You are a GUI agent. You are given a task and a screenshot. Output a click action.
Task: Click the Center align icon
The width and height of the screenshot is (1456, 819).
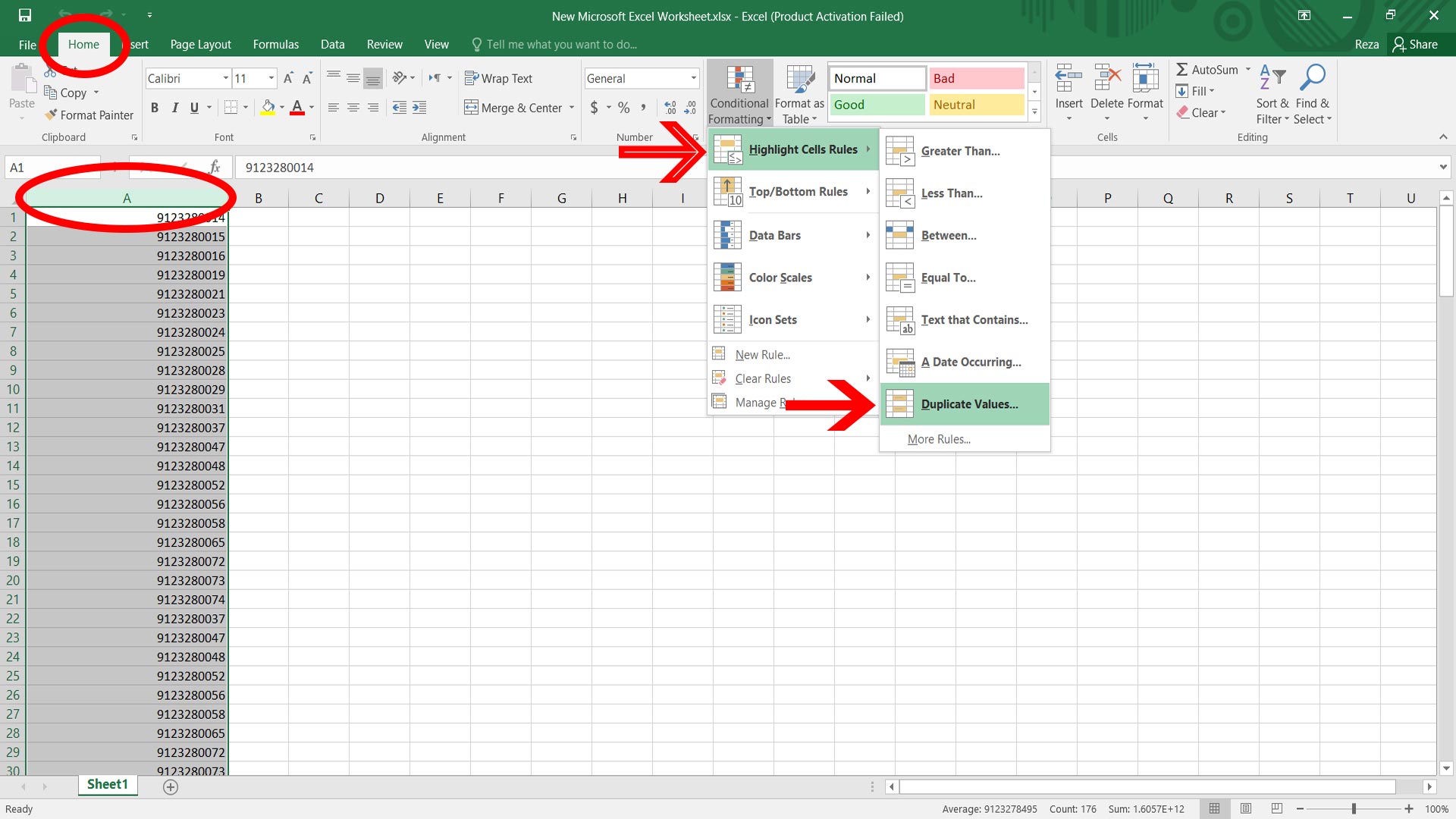[353, 108]
